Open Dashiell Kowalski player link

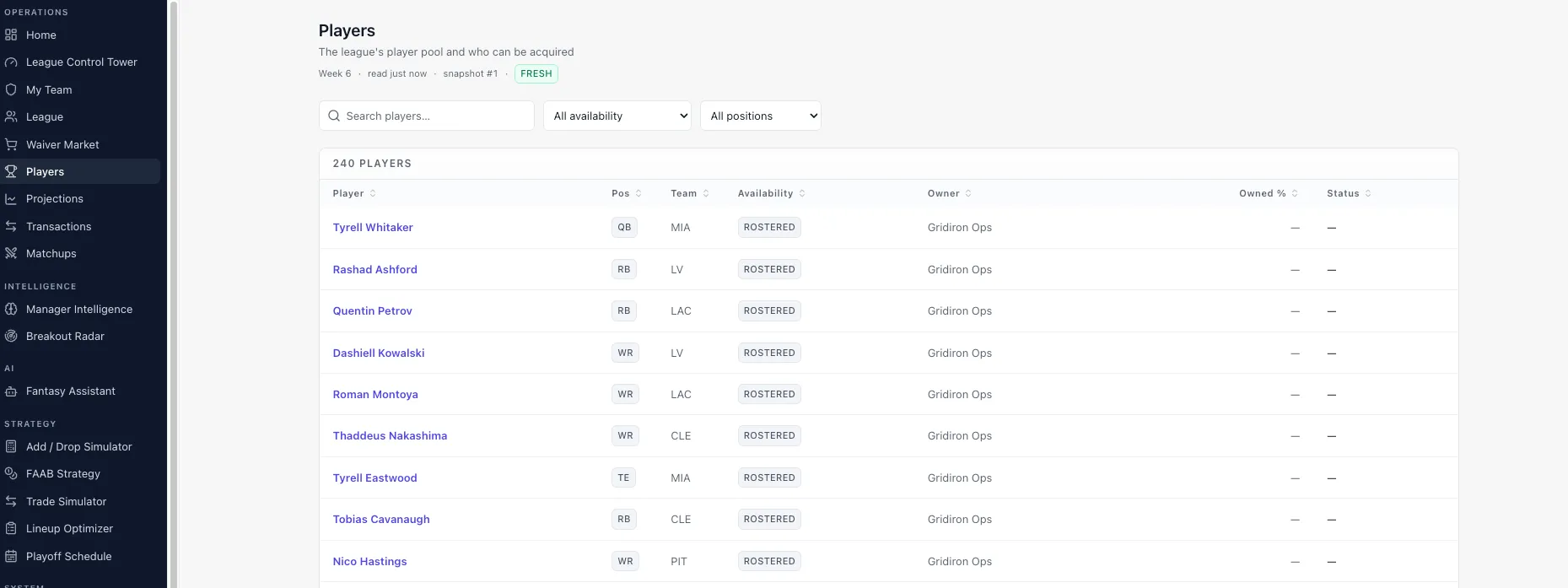tap(379, 353)
